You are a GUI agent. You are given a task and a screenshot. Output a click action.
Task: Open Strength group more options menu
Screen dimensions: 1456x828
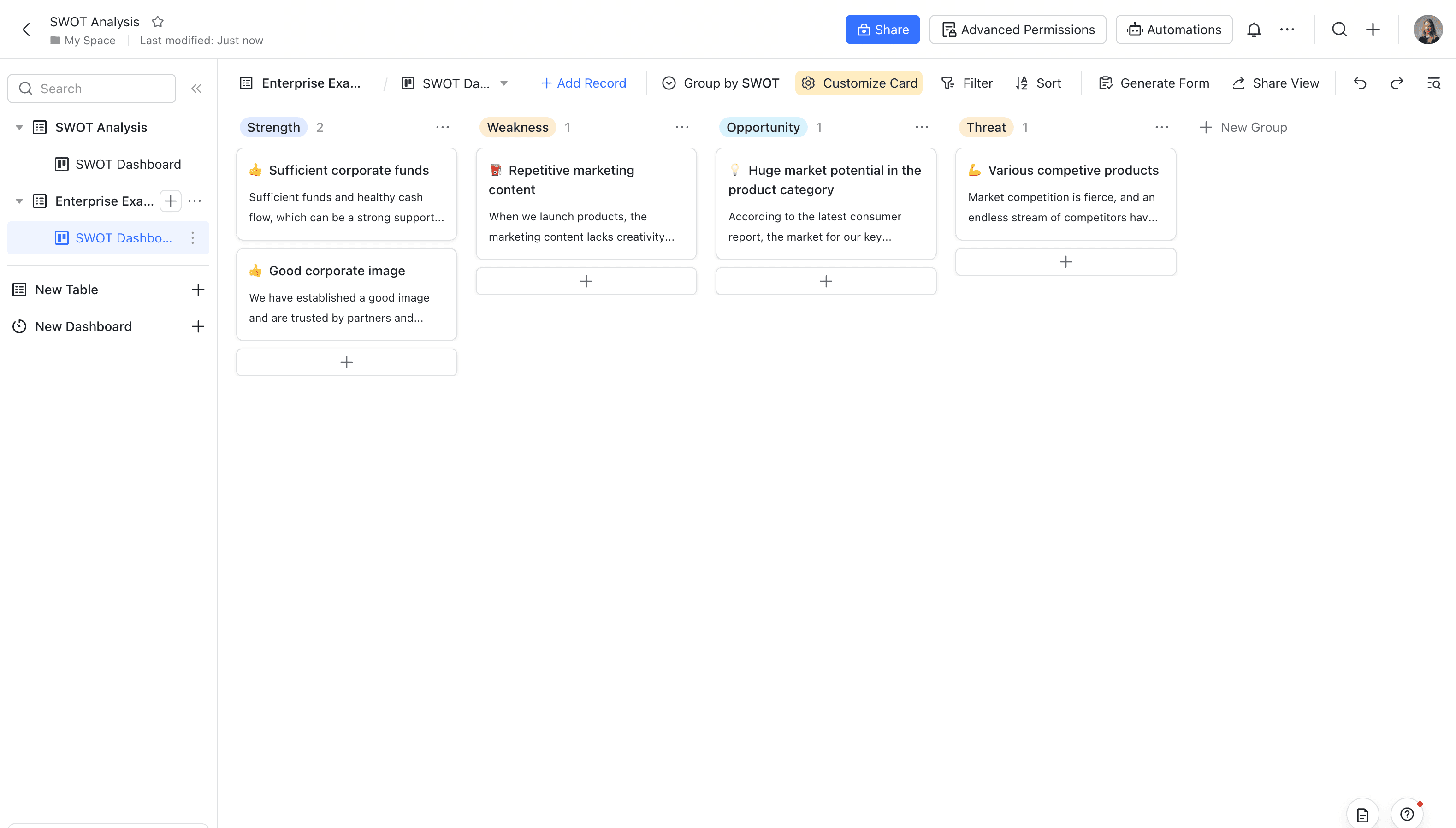(442, 127)
